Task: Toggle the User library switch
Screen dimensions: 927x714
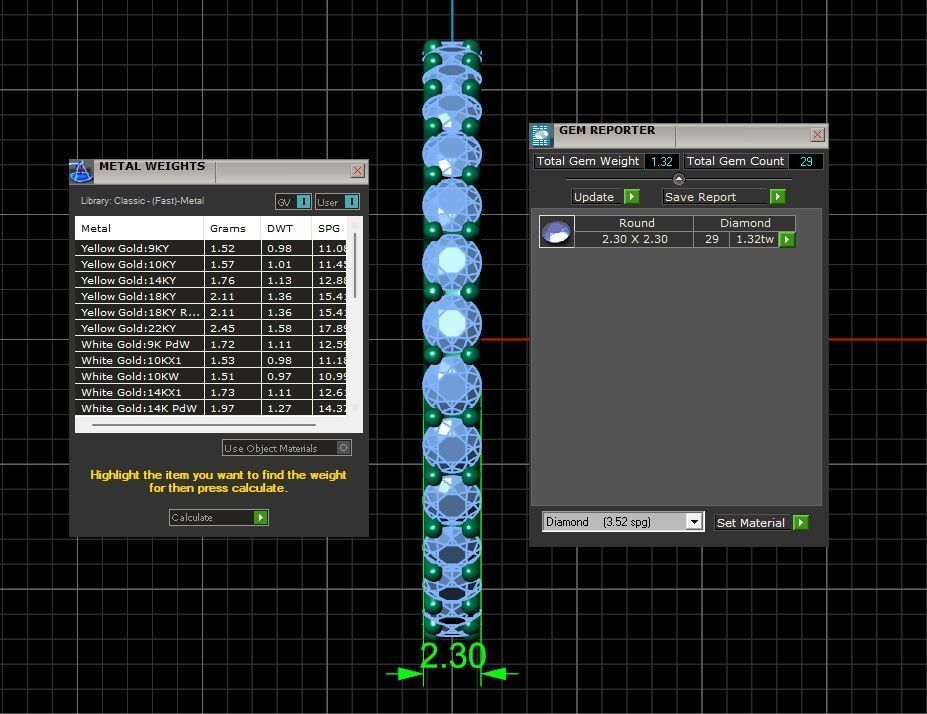Action: 337,202
